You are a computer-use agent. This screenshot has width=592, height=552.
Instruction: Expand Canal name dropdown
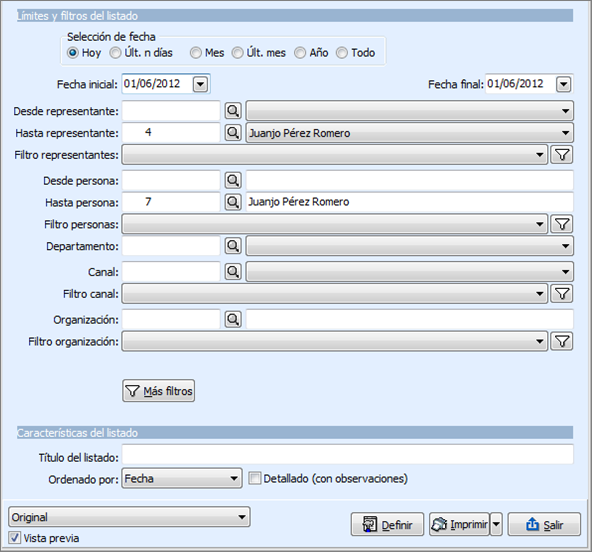click(x=565, y=272)
